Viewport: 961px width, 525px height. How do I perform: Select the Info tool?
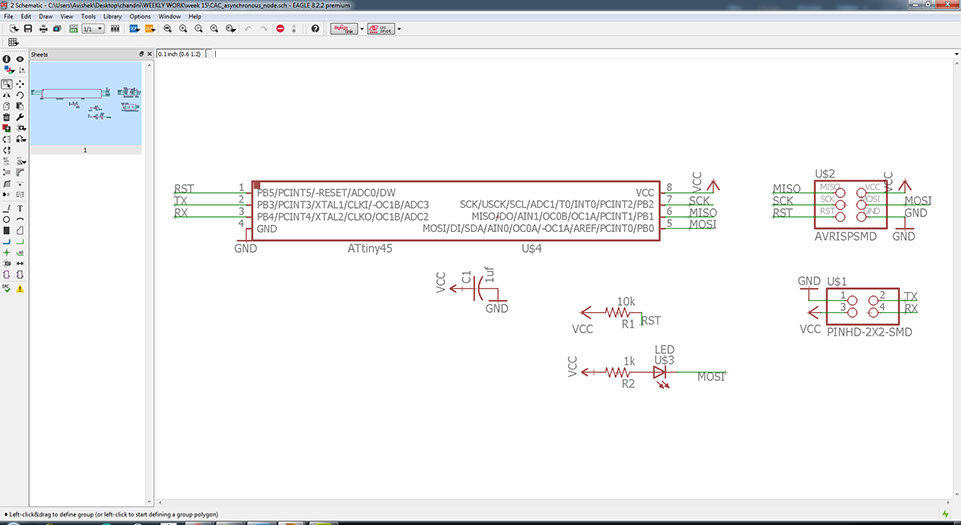tap(7, 59)
